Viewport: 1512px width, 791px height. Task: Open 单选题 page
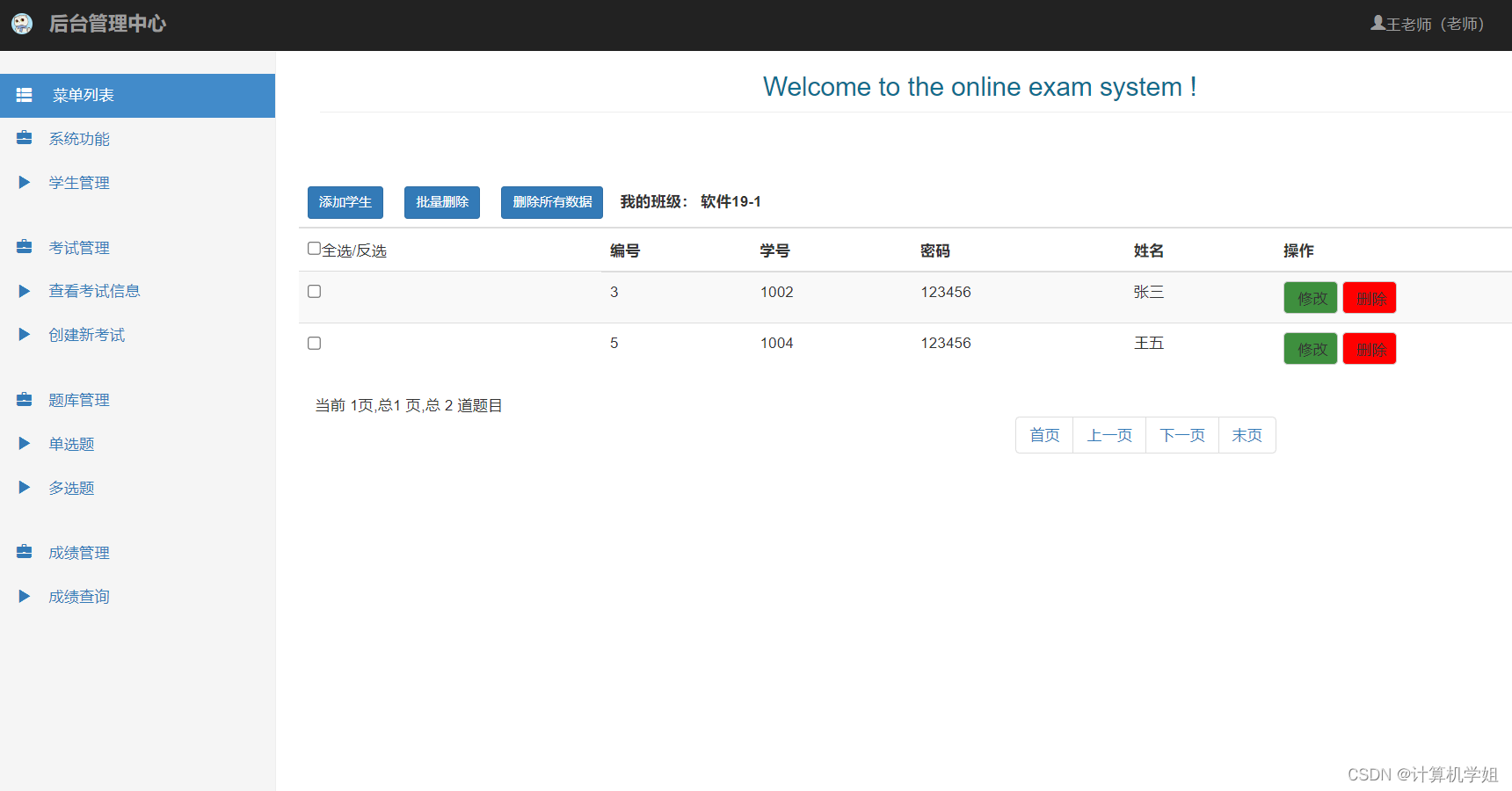(x=71, y=444)
